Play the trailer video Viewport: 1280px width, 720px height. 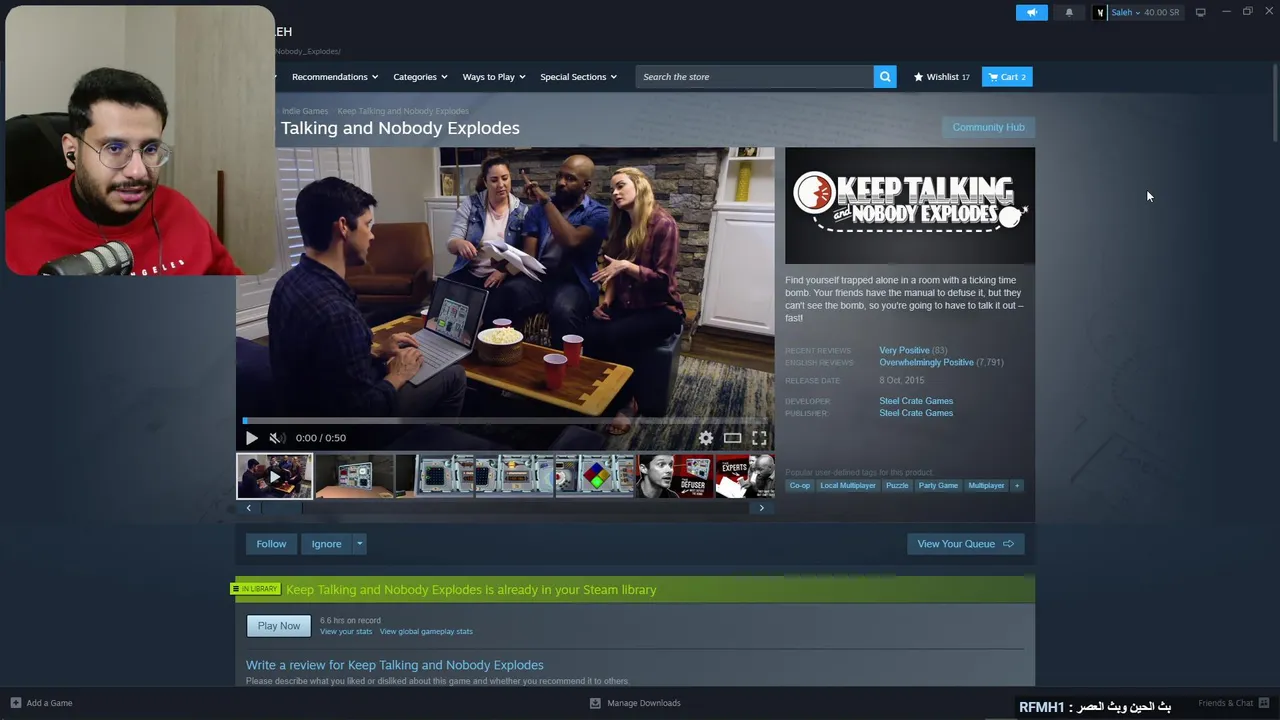[x=252, y=438]
